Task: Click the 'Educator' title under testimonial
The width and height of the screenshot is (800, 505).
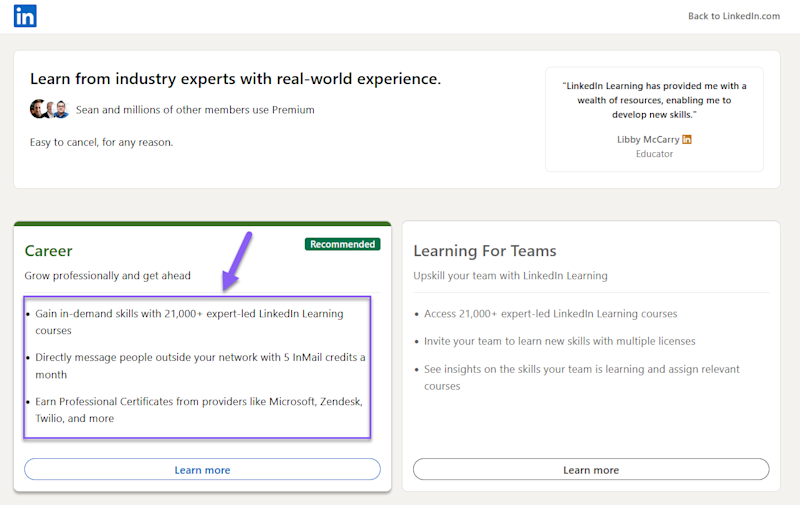Action: pyautogui.click(x=654, y=154)
